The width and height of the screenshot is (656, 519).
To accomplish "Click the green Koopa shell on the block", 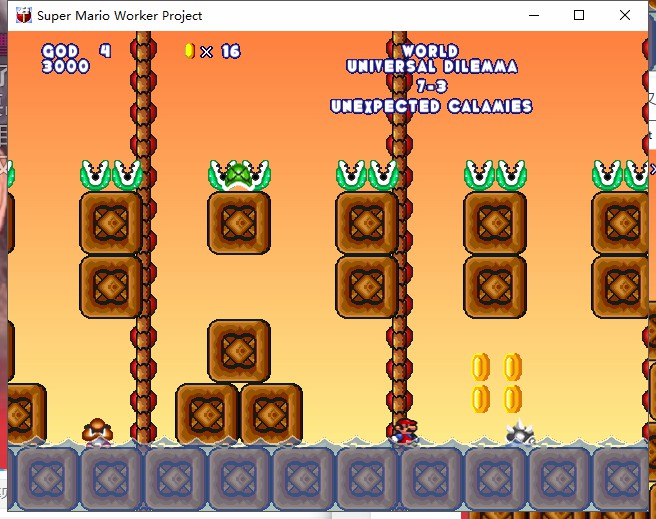I will tap(238, 176).
